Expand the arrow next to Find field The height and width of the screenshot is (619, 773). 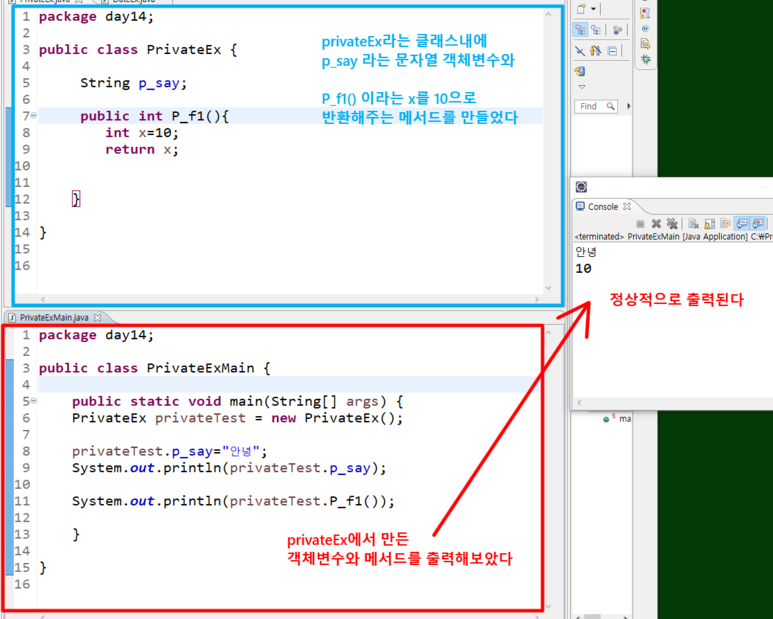(x=628, y=106)
